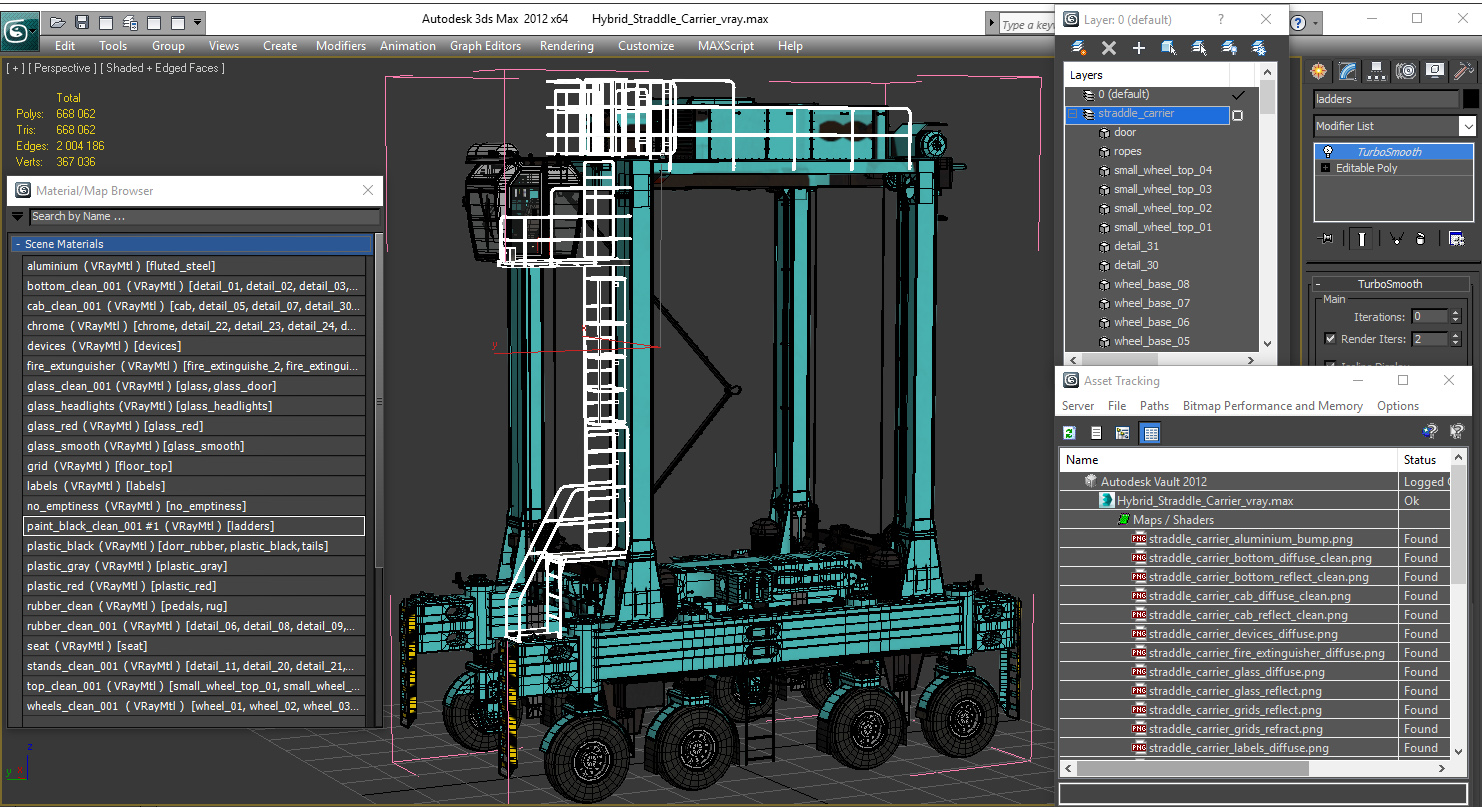1482x810 pixels.
Task: Click Iterations spinner arrows
Action: (1455, 317)
